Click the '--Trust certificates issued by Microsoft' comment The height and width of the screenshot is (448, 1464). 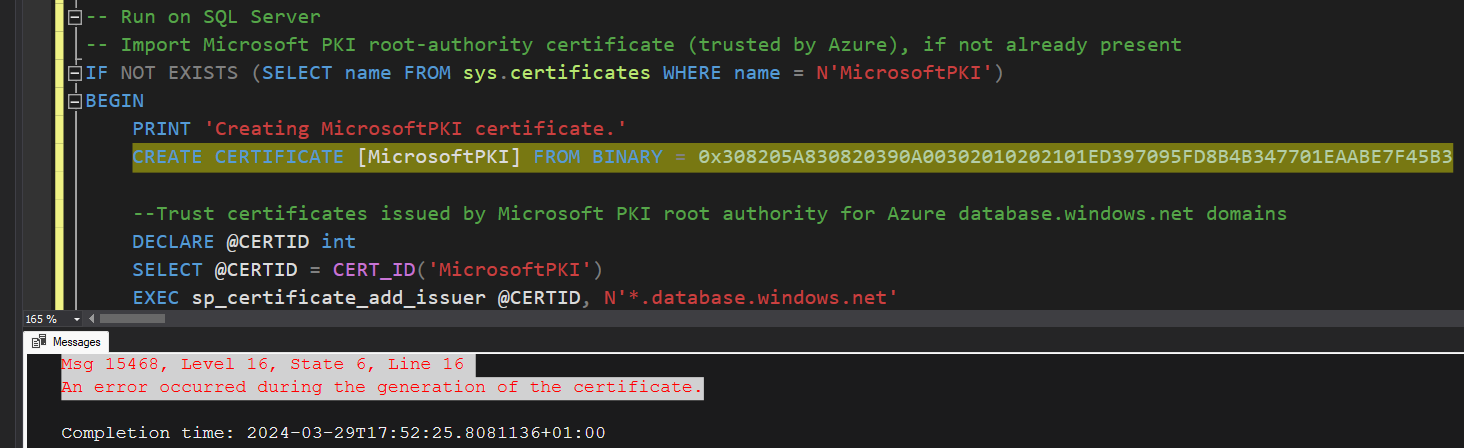(x=709, y=214)
